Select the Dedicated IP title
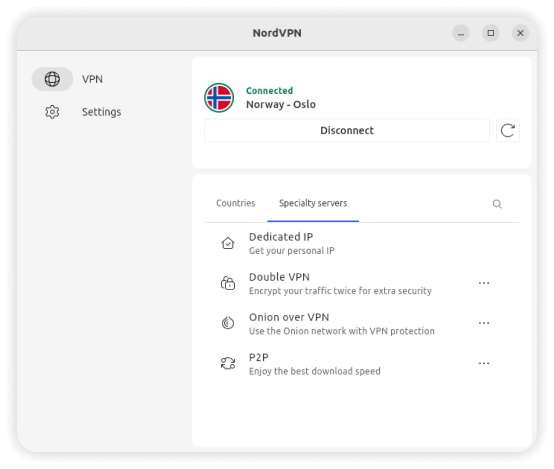The width and height of the screenshot is (554, 469). pyautogui.click(x=281, y=237)
